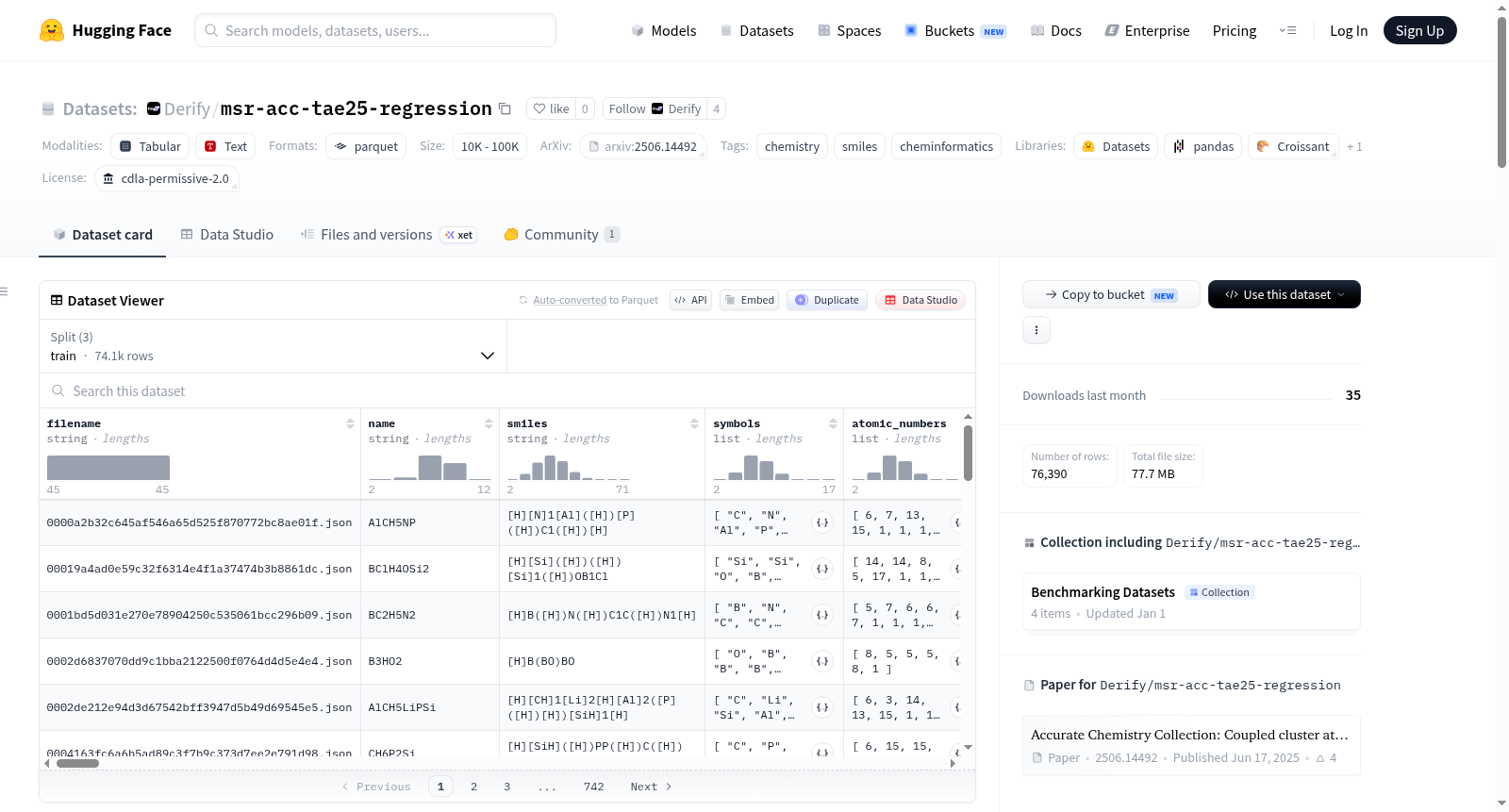Screen dimensions: 1509x812
Task: Open the Datasets library tag
Action: [x=1116, y=146]
